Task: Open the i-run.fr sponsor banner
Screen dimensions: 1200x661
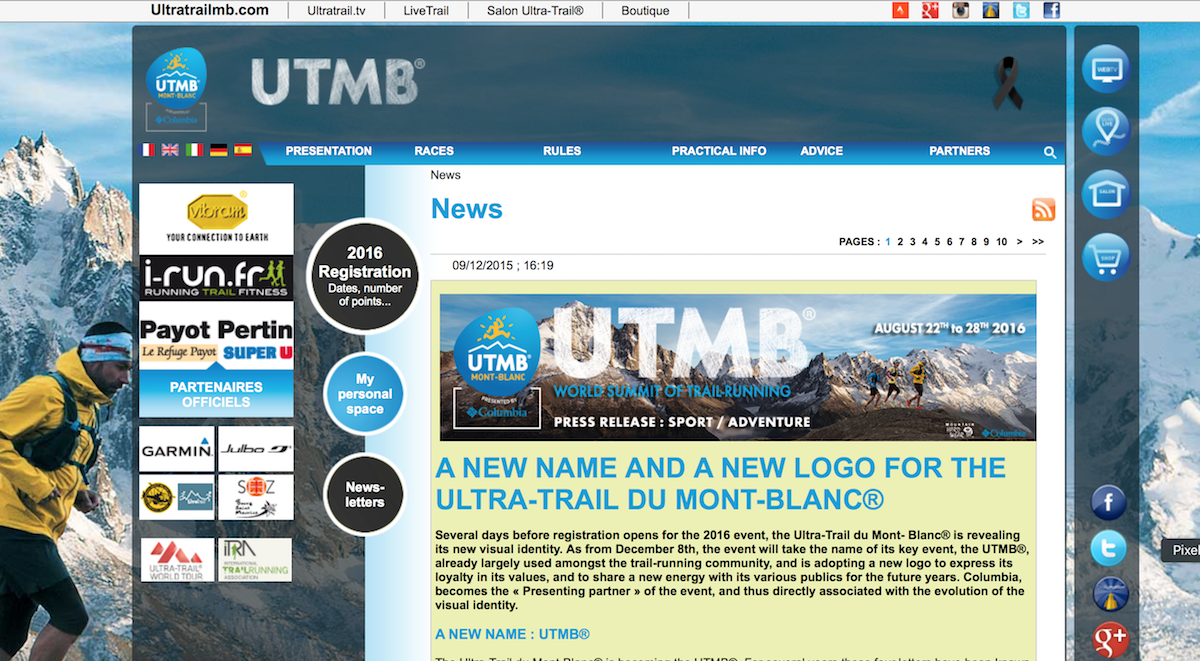Action: 216,278
